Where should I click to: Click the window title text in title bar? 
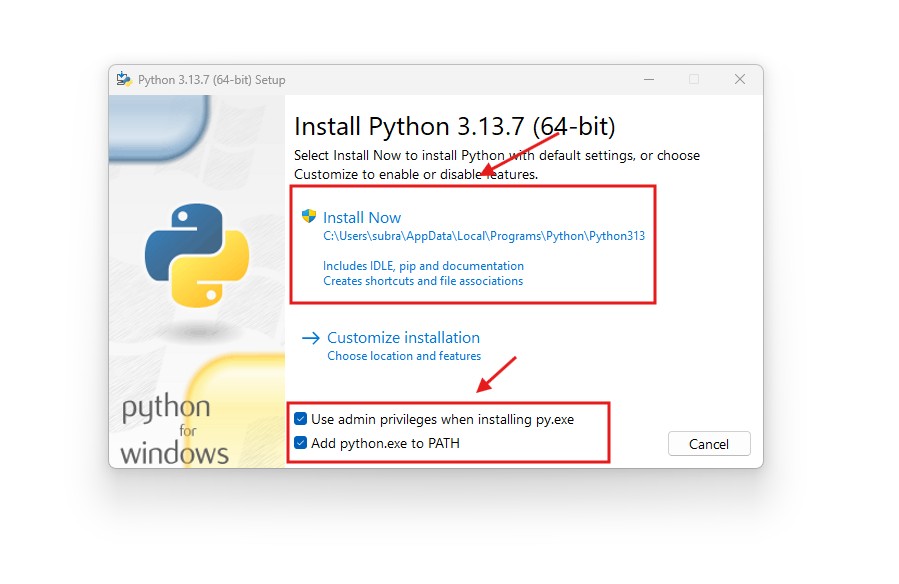pyautogui.click(x=212, y=80)
